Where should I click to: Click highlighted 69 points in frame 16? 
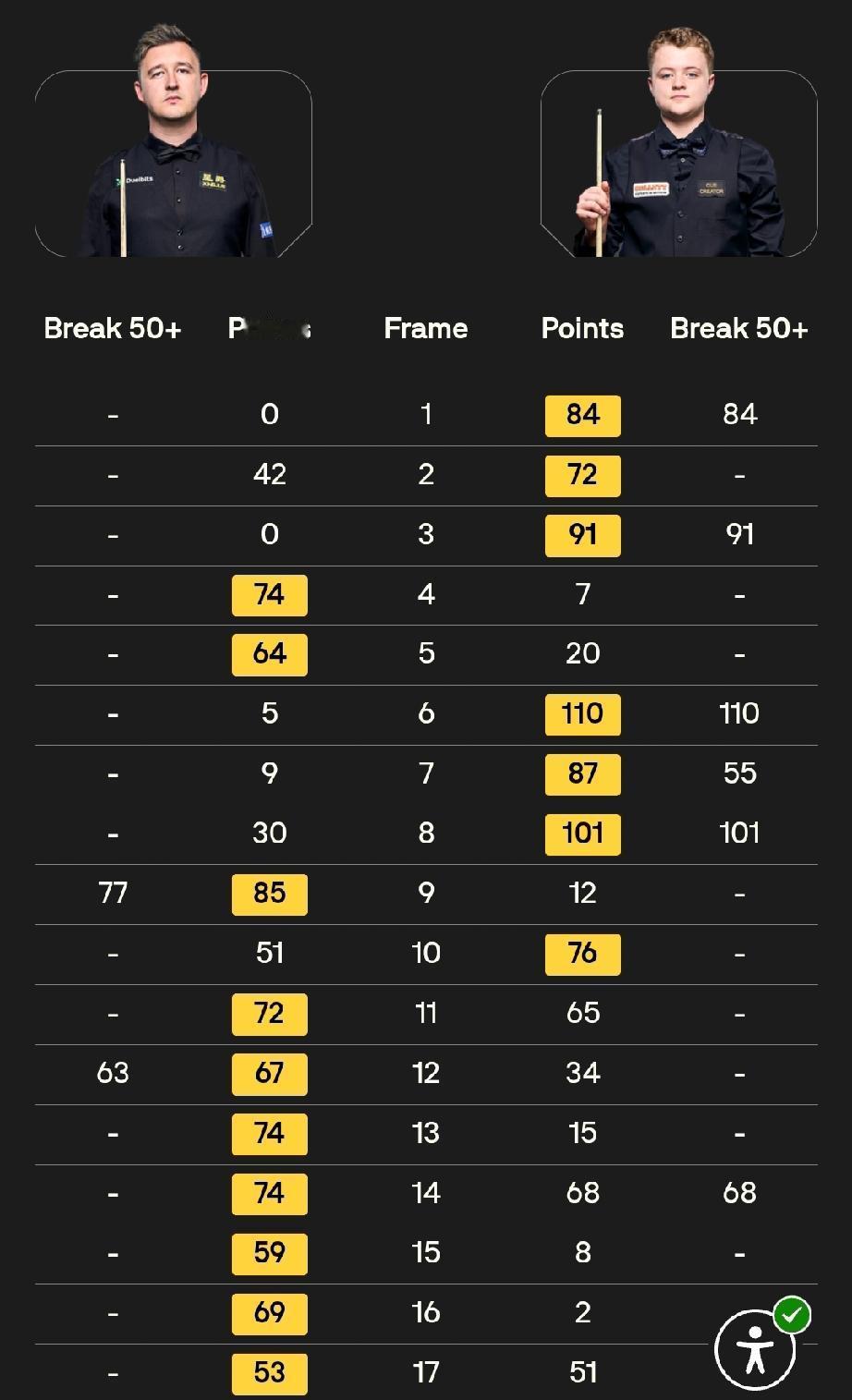point(270,1313)
